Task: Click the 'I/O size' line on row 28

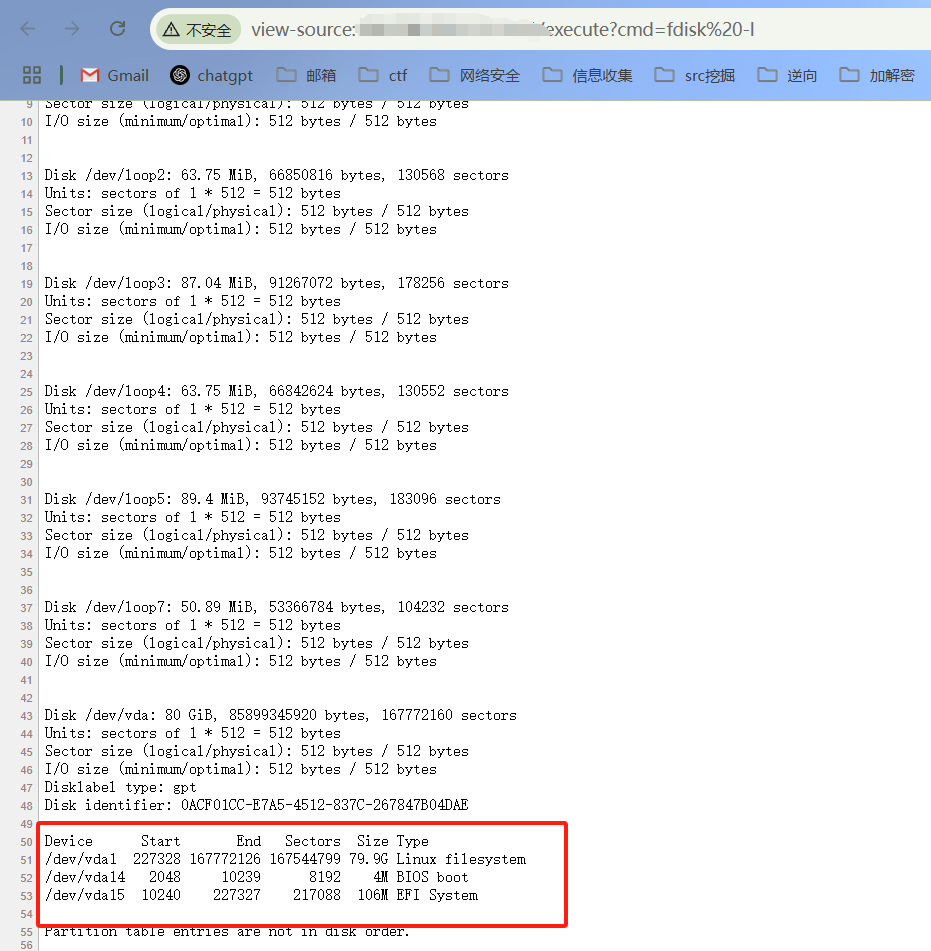Action: point(240,445)
